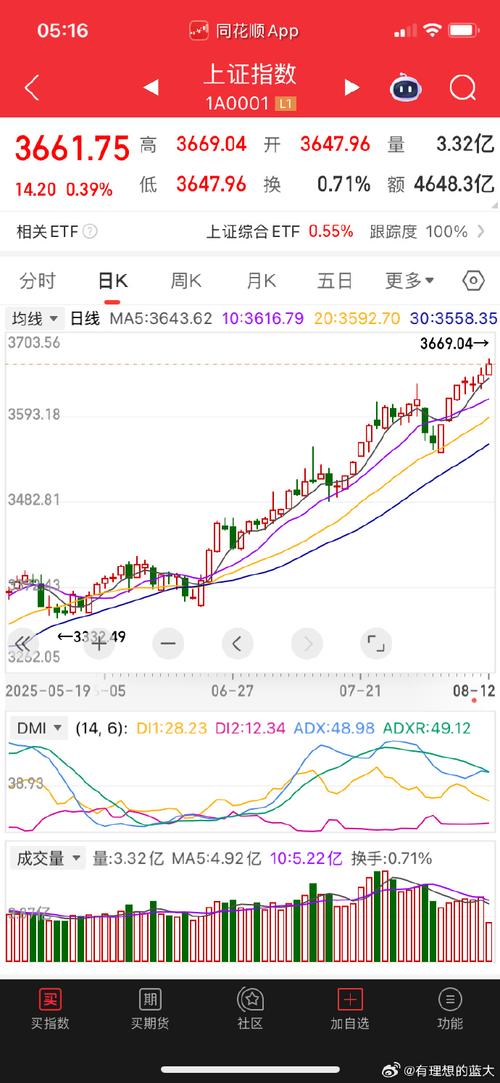Tap 同花顺App return label in status bar

point(244,31)
